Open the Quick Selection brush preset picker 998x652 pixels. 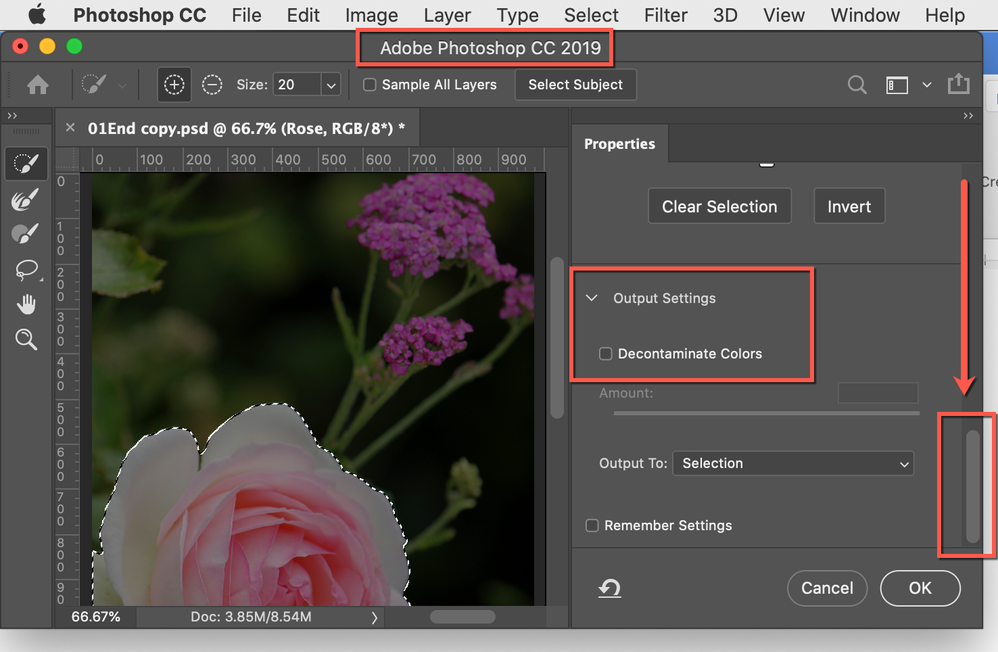pyautogui.click(x=94, y=85)
